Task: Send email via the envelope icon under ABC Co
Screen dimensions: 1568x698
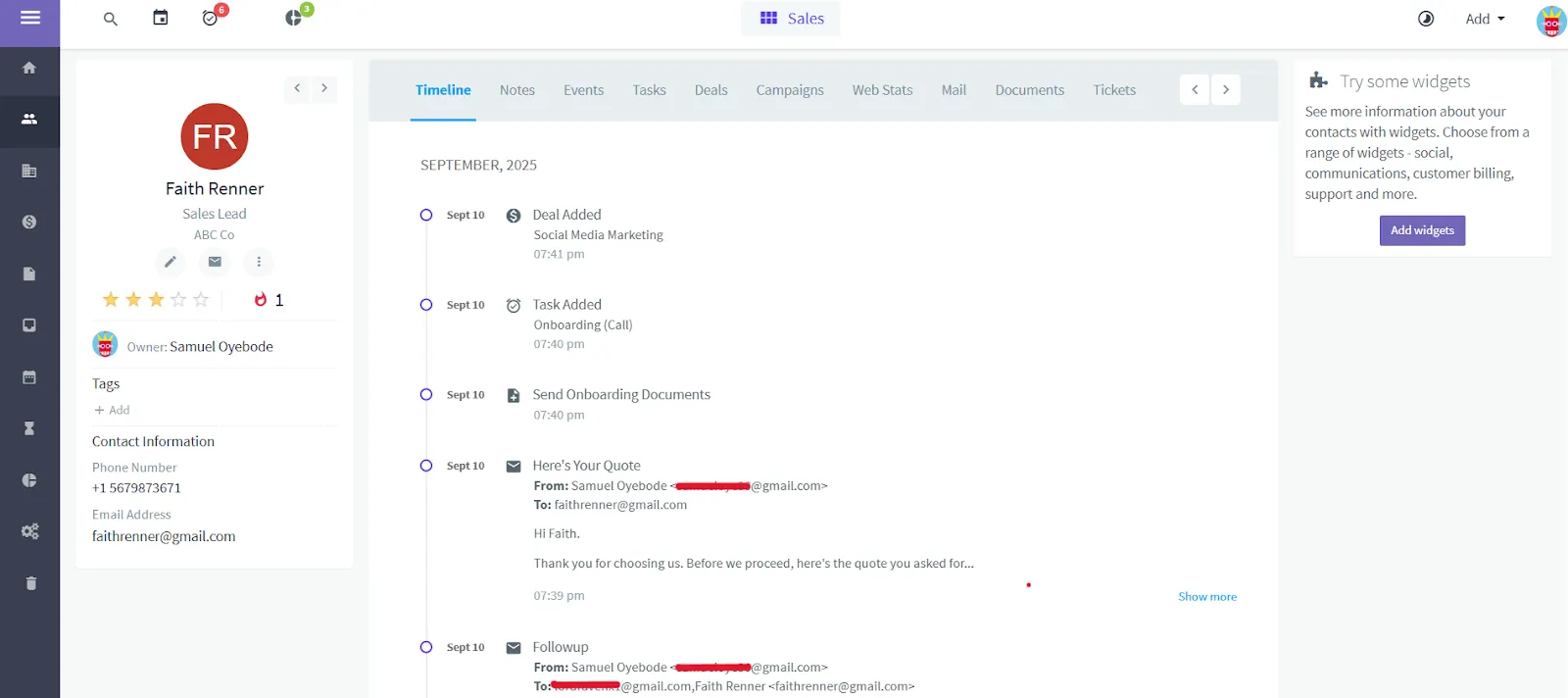Action: 215,262
